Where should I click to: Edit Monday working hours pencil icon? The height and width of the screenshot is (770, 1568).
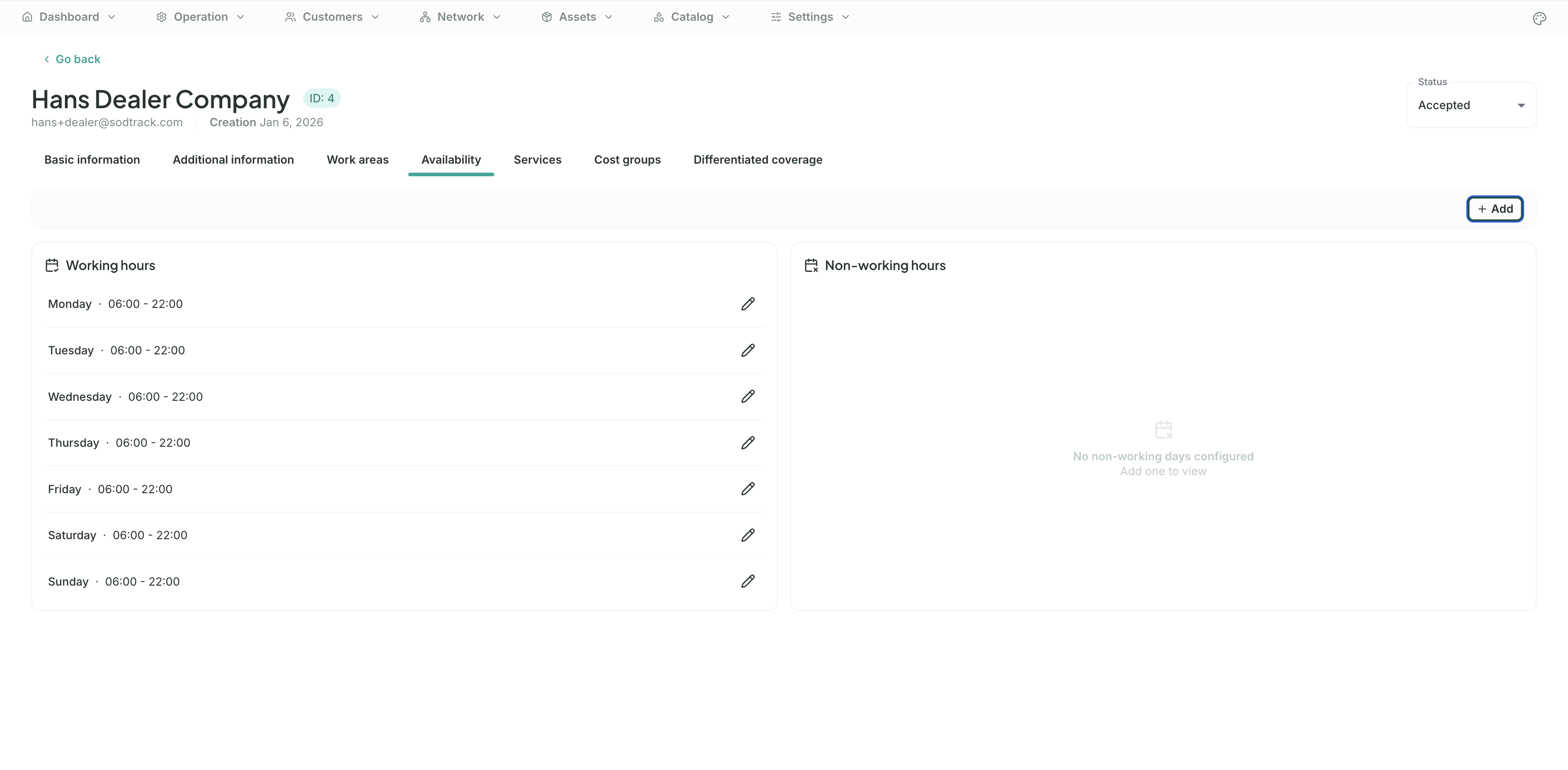(x=748, y=304)
